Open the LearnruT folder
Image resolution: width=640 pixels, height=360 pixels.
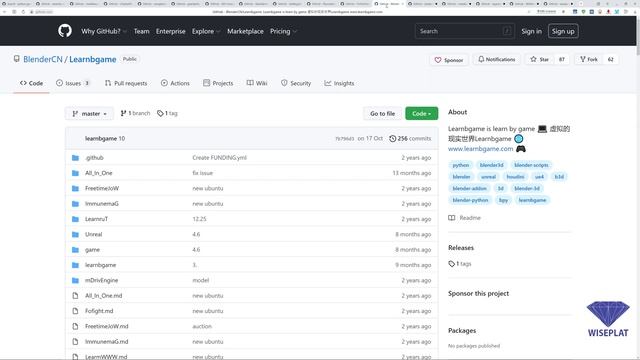[x=96, y=219]
